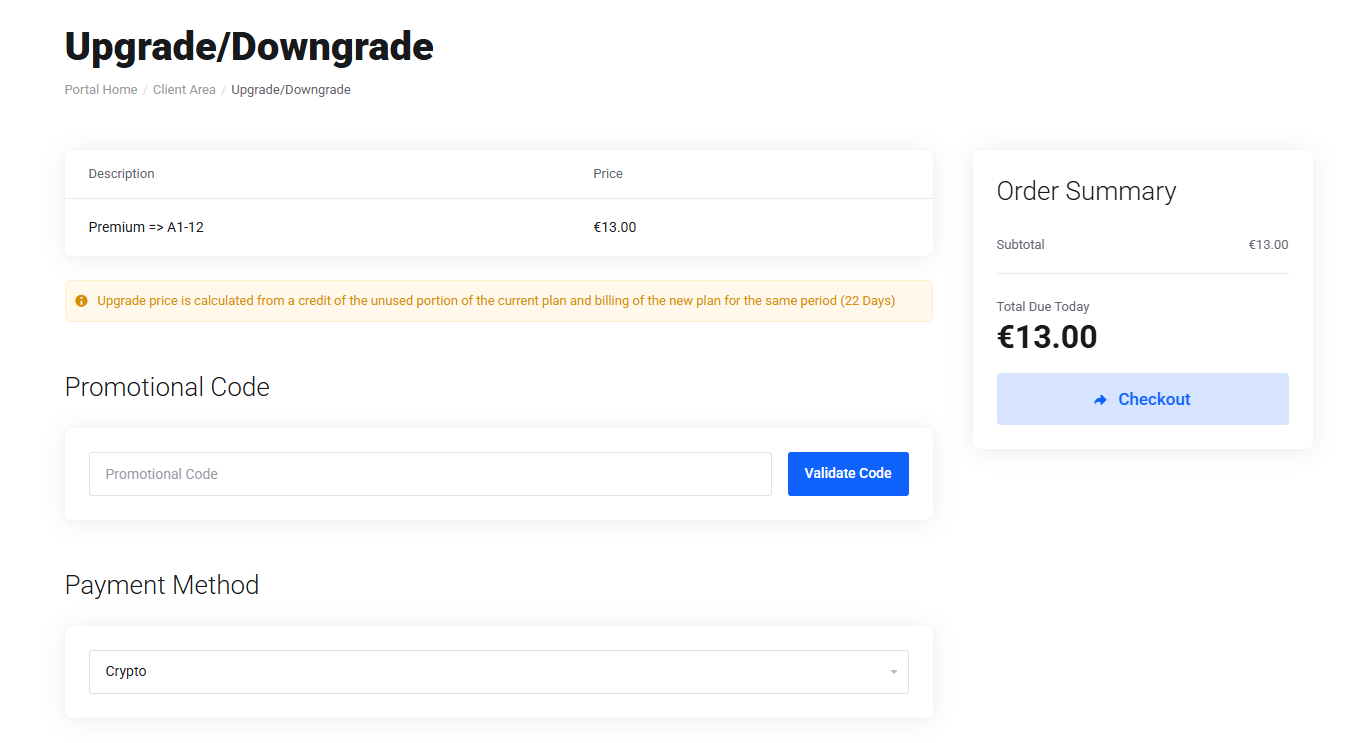Image resolution: width=1357 pixels, height=743 pixels.
Task: Open the Crypto payment method dropdown
Action: click(498, 672)
